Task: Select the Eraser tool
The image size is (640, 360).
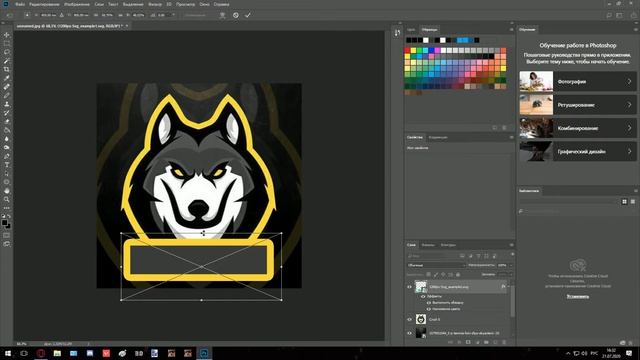Action: pos(7,121)
